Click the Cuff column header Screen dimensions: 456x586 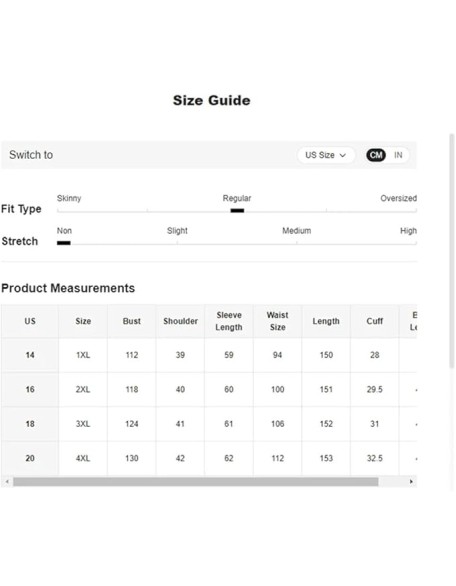click(x=375, y=321)
